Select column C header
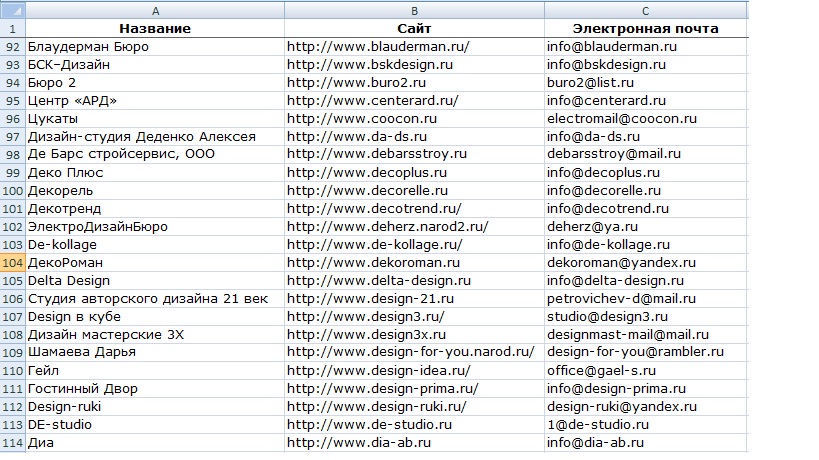819x460 pixels. point(645,10)
